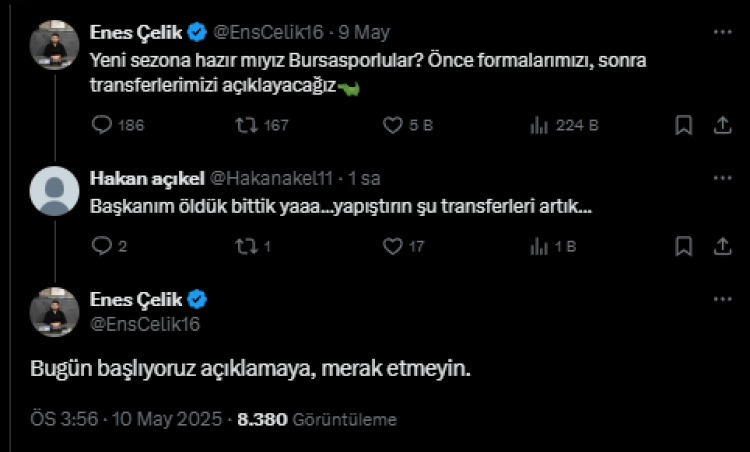Like Hakan açıkel's reply with 17 likes

click(x=394, y=245)
